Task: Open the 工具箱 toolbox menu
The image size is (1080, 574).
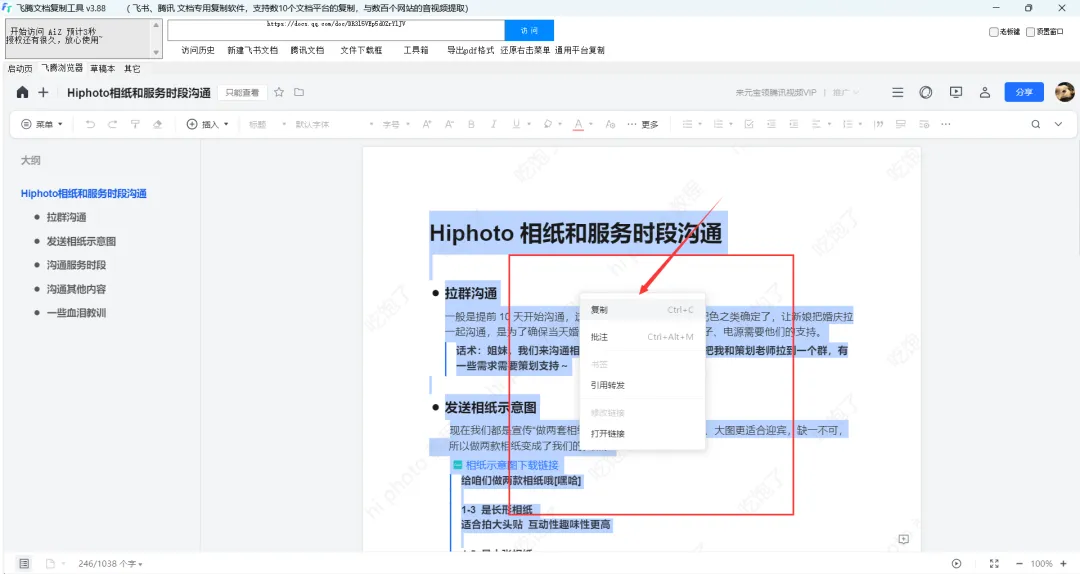Action: pos(416,50)
